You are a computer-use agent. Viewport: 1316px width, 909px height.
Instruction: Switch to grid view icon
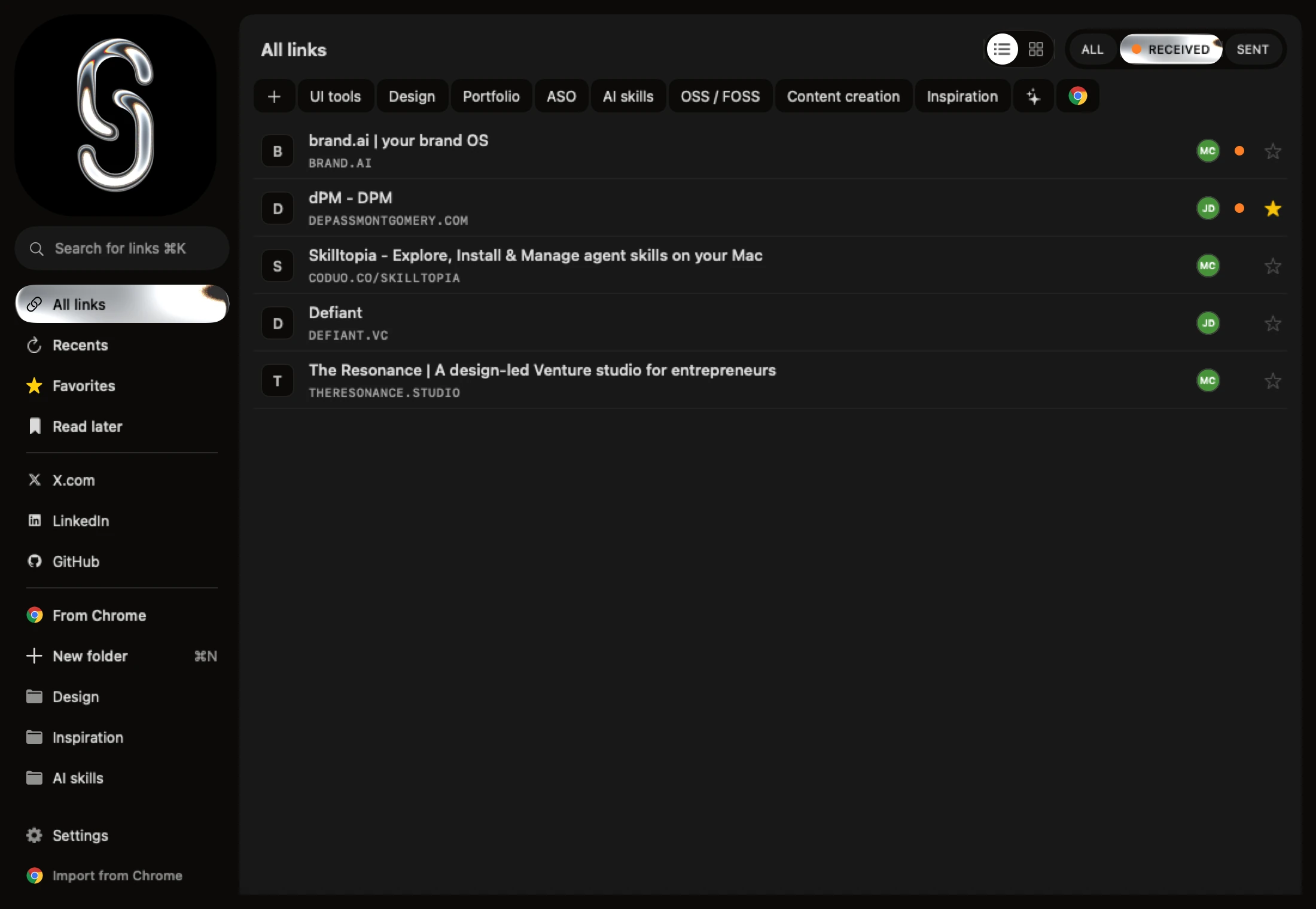1035,49
